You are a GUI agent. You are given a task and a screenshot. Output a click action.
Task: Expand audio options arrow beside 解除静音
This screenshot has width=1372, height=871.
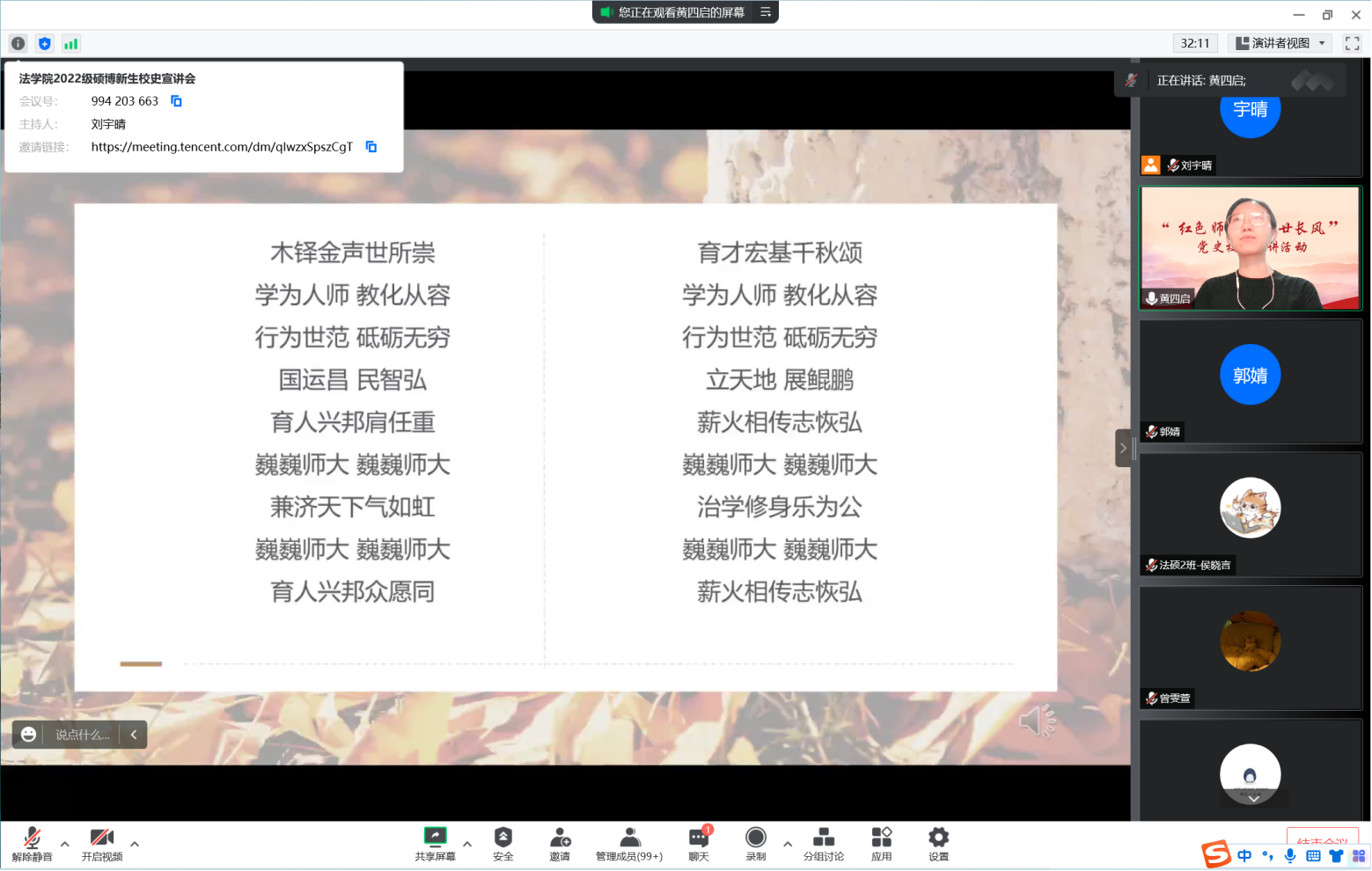click(64, 844)
